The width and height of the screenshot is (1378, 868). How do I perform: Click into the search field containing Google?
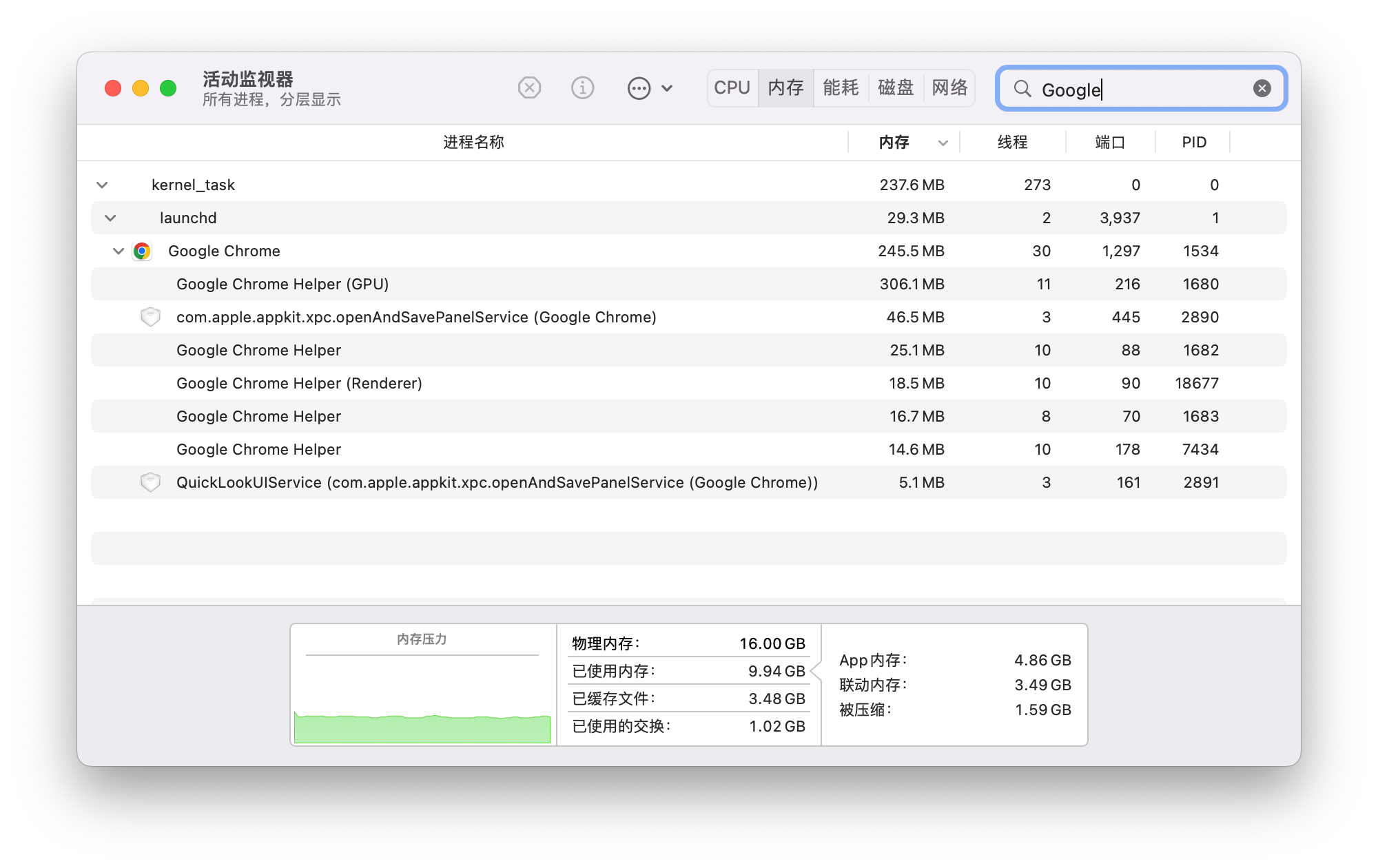[1142, 88]
